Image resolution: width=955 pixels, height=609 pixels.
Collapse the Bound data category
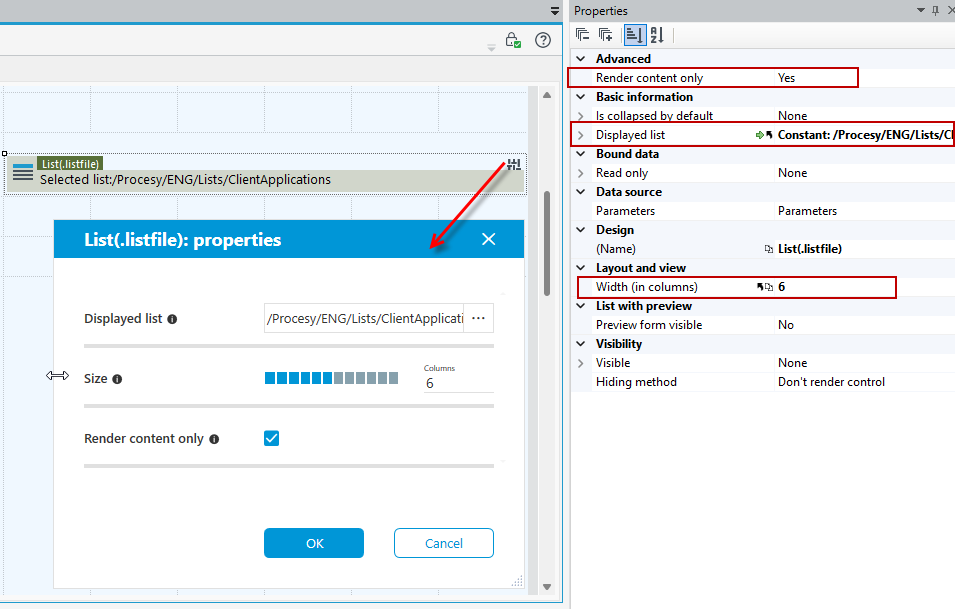(x=581, y=154)
